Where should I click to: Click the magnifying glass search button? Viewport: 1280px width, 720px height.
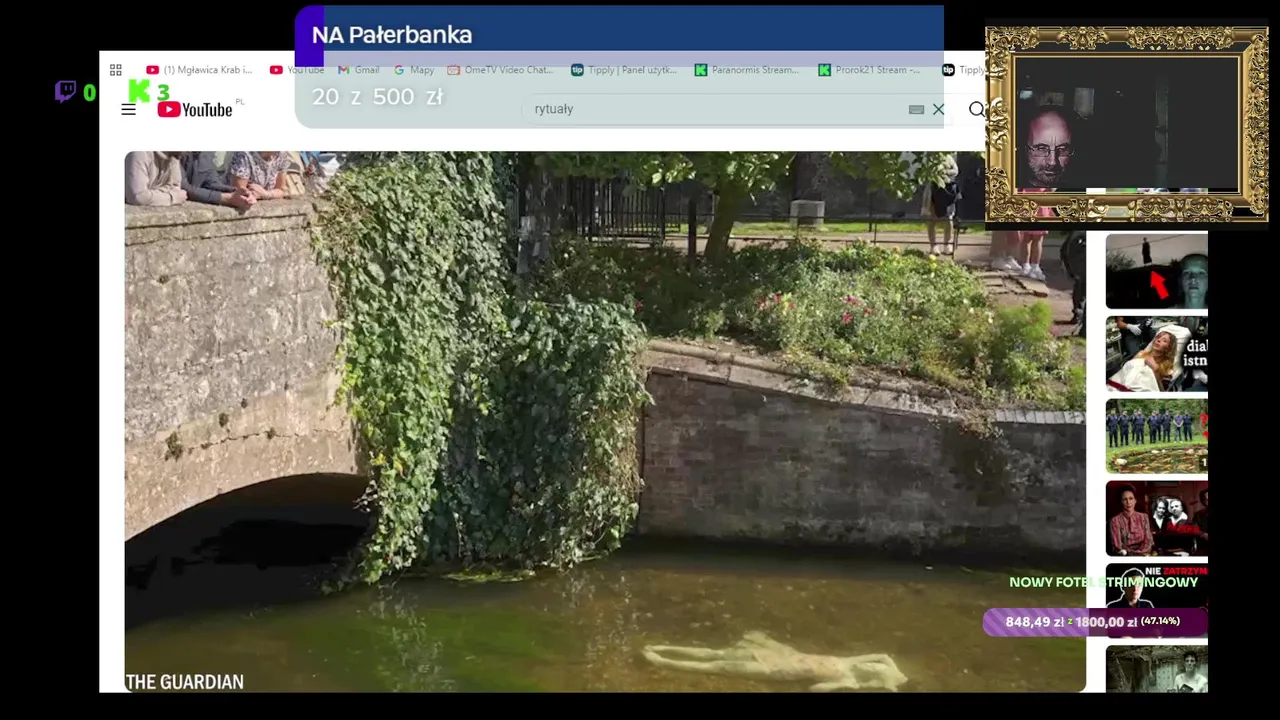coord(977,109)
